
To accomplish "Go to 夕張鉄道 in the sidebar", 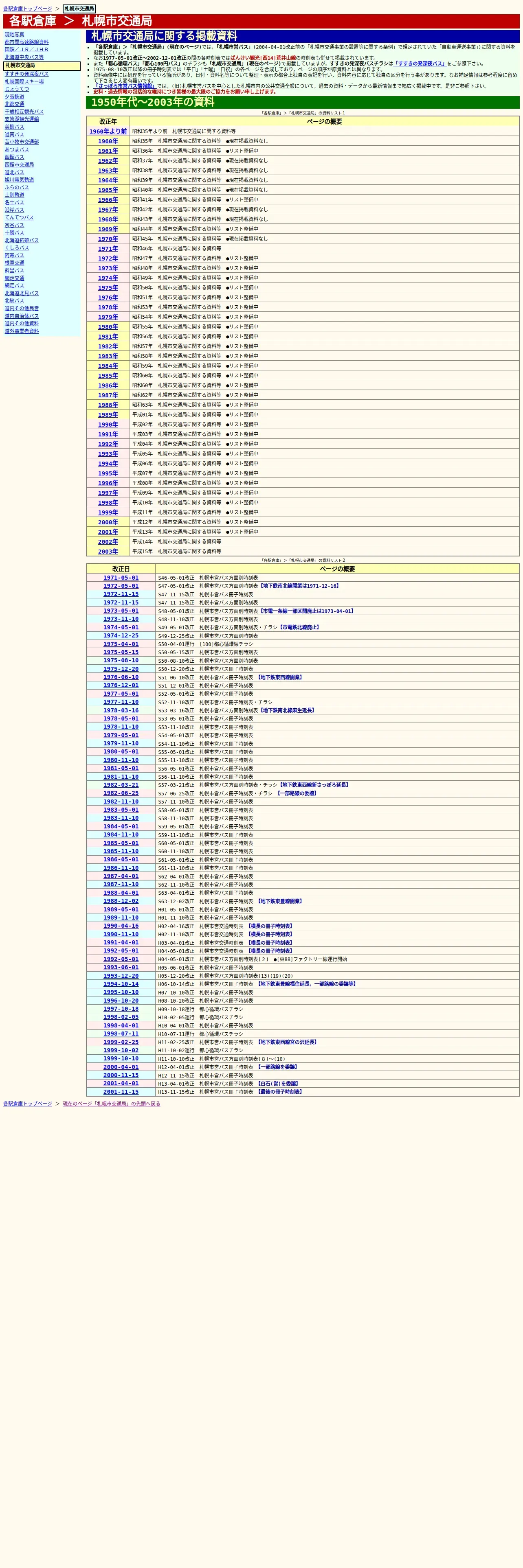I will tap(15, 97).
